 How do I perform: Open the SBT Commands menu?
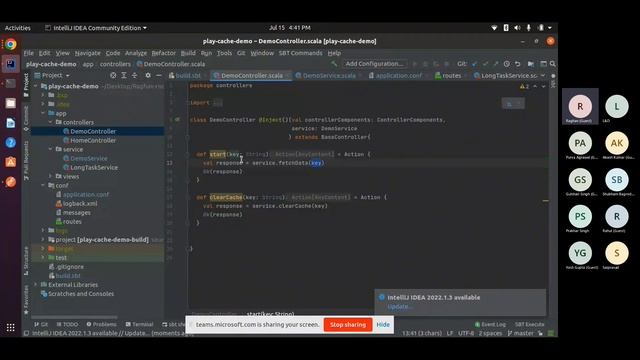(300, 53)
